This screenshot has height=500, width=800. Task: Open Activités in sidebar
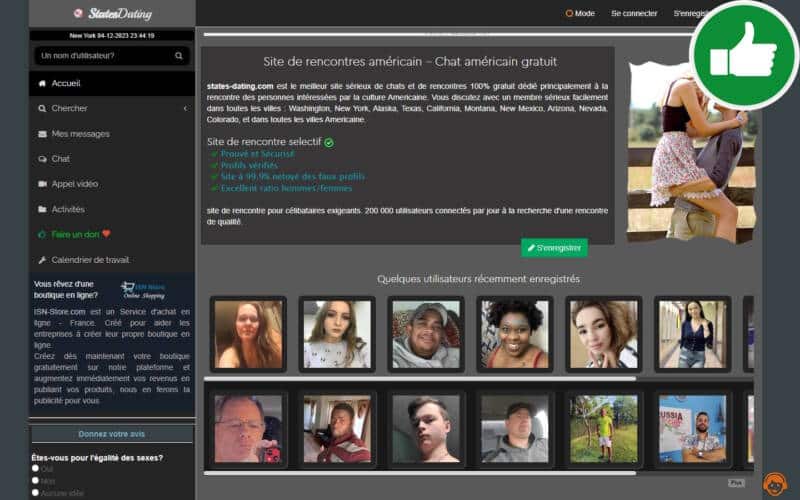tap(112, 209)
